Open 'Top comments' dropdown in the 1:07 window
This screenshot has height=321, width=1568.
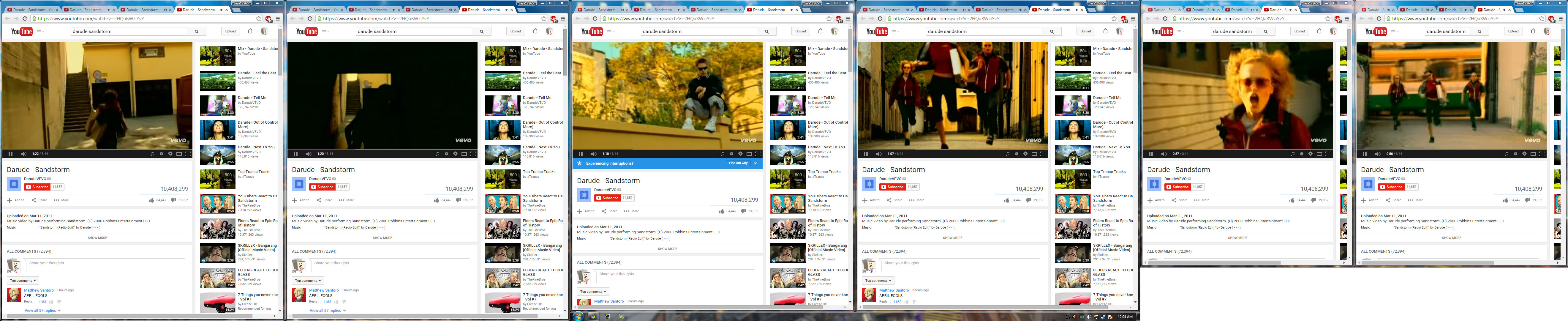coord(878,281)
